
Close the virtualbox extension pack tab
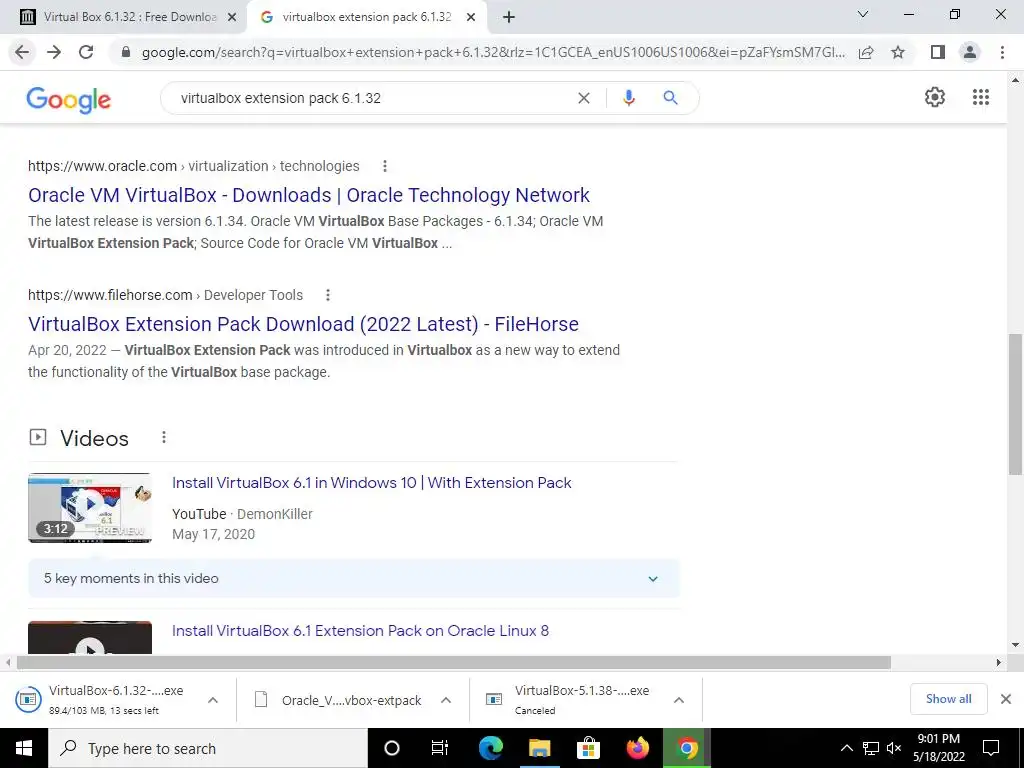point(471,18)
